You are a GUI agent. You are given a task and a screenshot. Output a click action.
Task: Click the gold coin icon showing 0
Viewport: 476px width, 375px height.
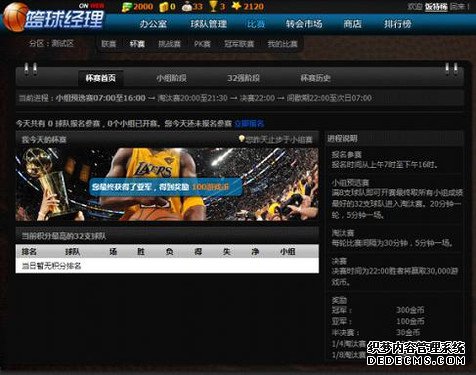coord(164,7)
